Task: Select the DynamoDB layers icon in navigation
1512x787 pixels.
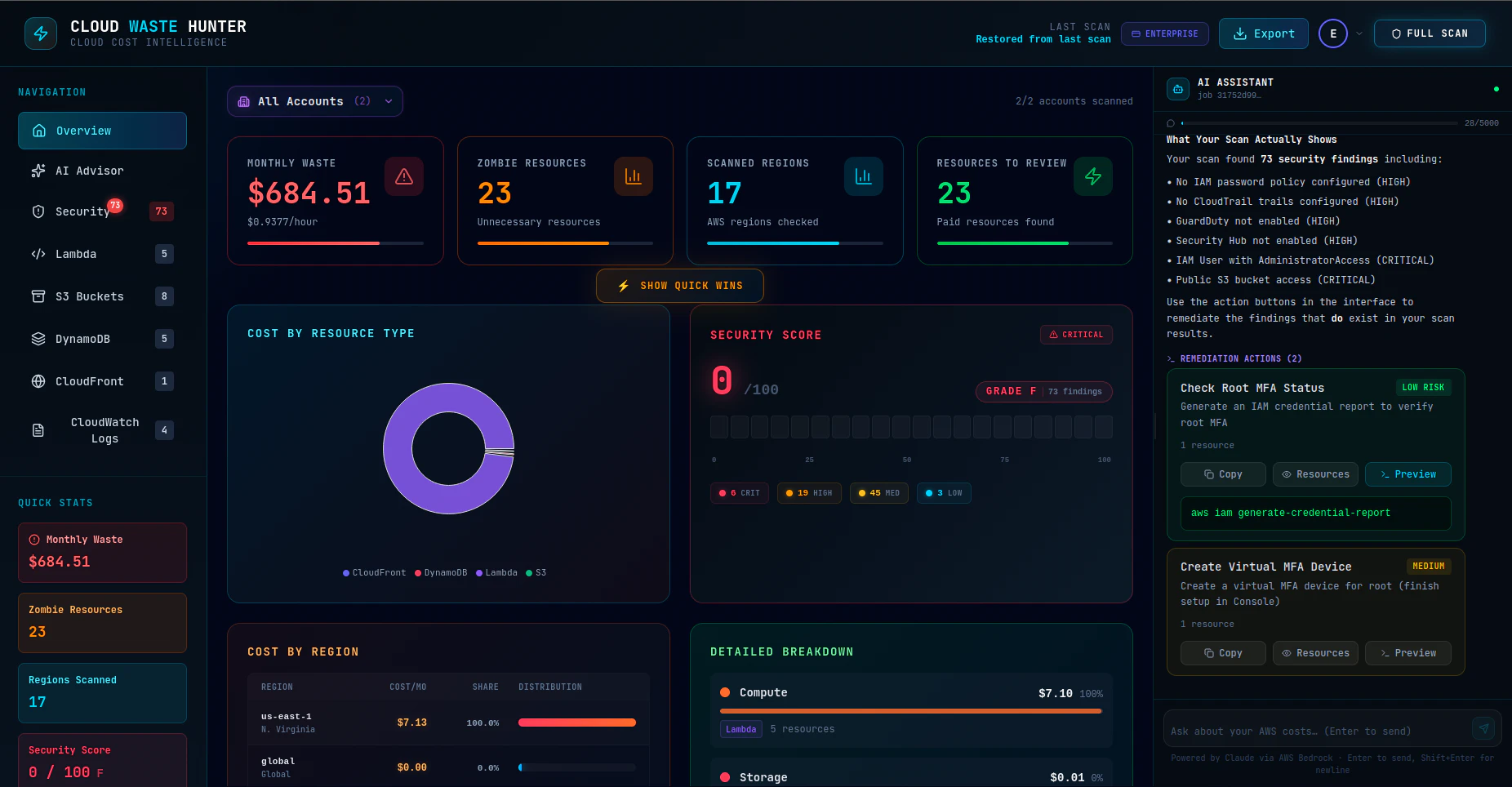Action: point(38,339)
